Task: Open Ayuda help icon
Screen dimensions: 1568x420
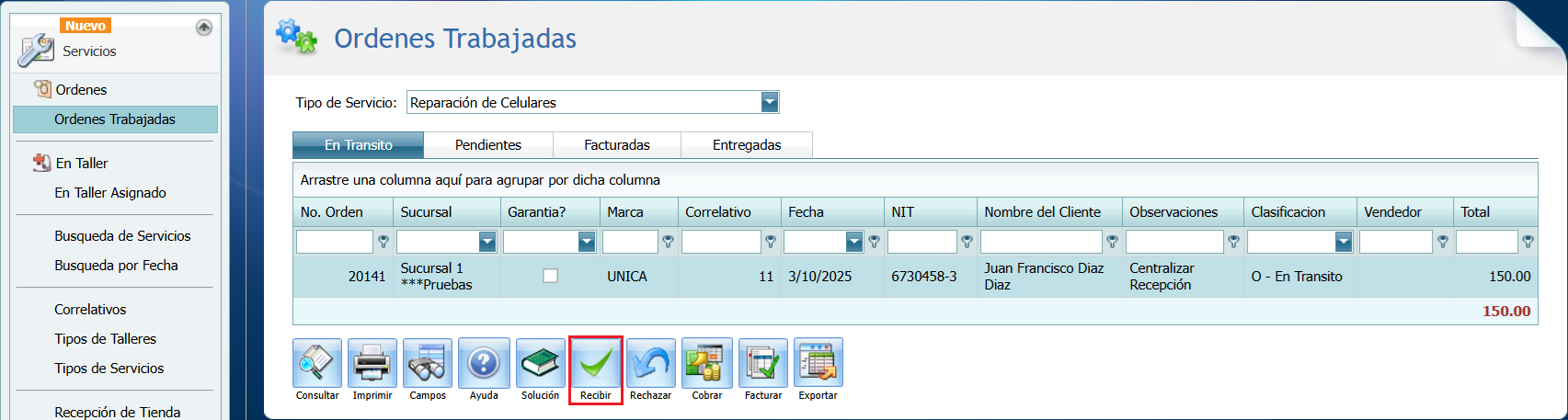Action: [484, 363]
